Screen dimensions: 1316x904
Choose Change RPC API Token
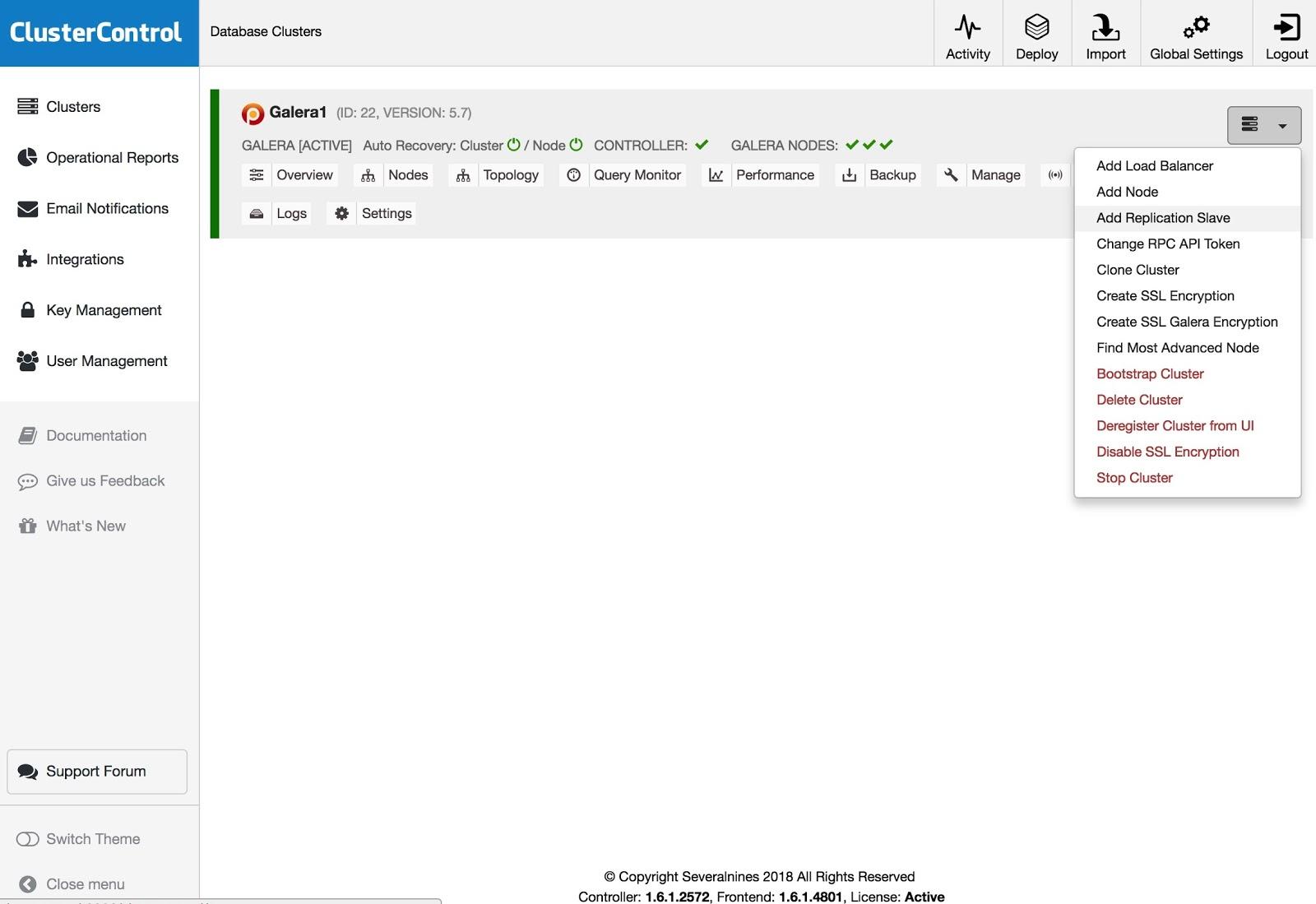pyautogui.click(x=1168, y=244)
